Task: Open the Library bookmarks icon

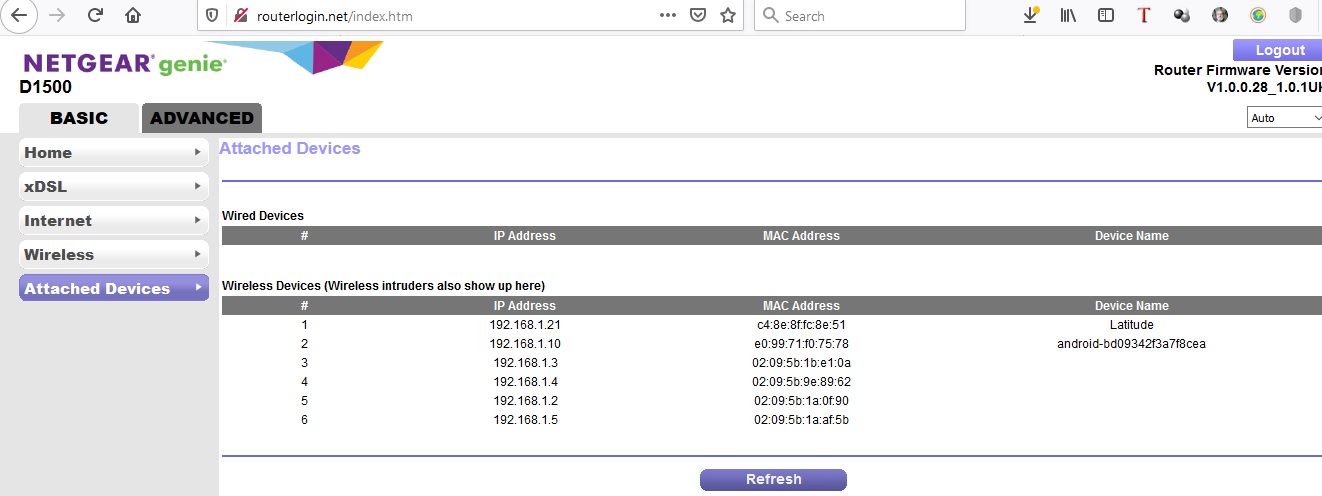Action: 1068,15
